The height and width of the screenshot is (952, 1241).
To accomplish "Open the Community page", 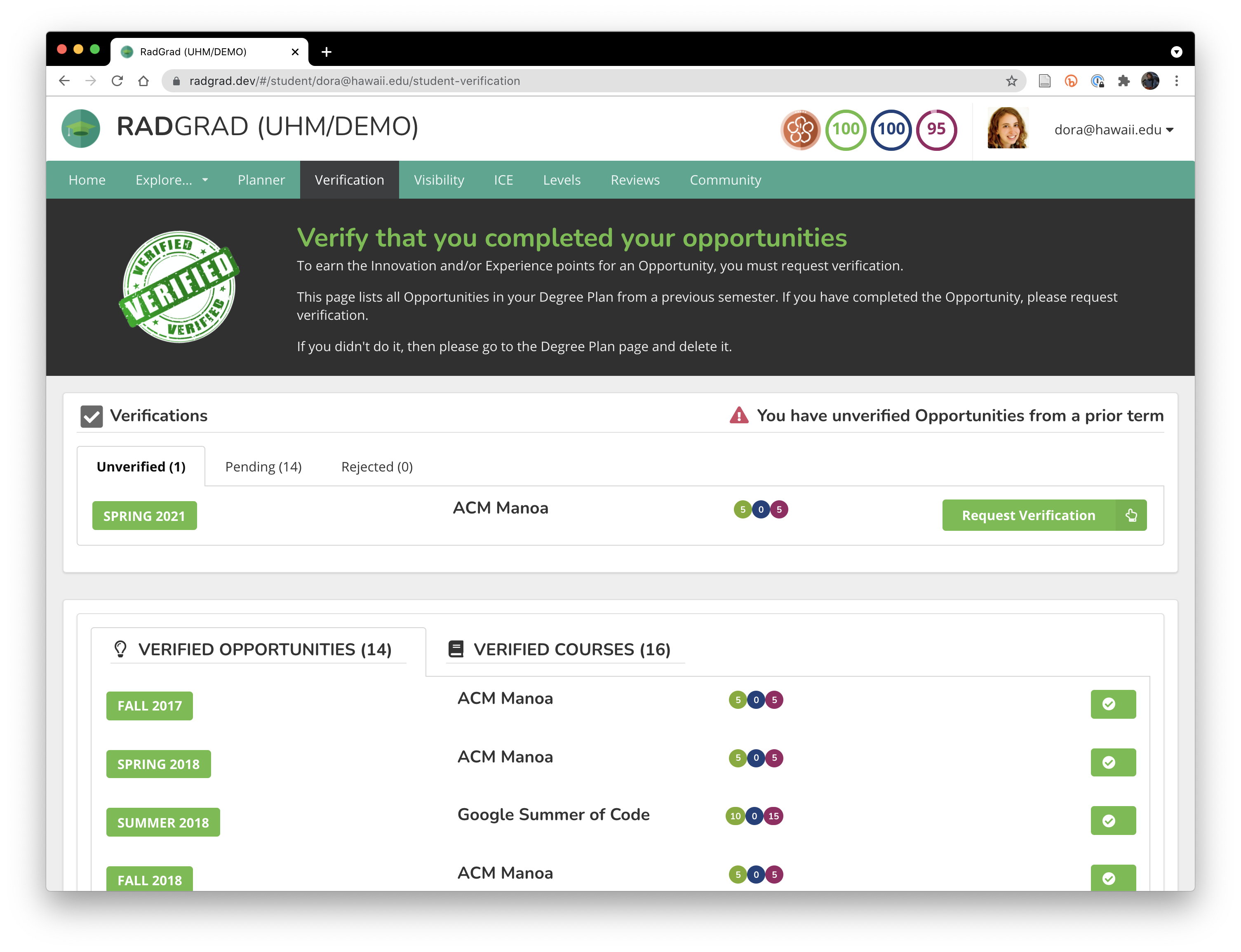I will tap(725, 180).
